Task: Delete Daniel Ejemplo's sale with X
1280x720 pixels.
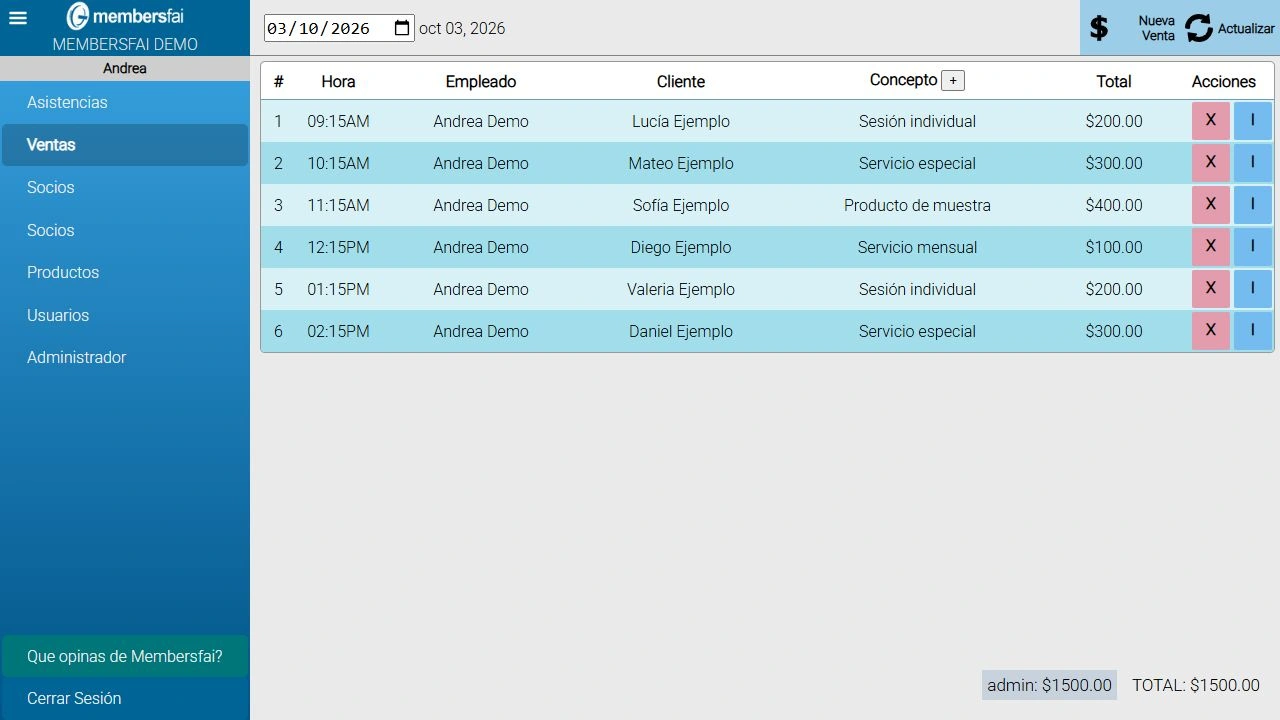Action: 1211,331
